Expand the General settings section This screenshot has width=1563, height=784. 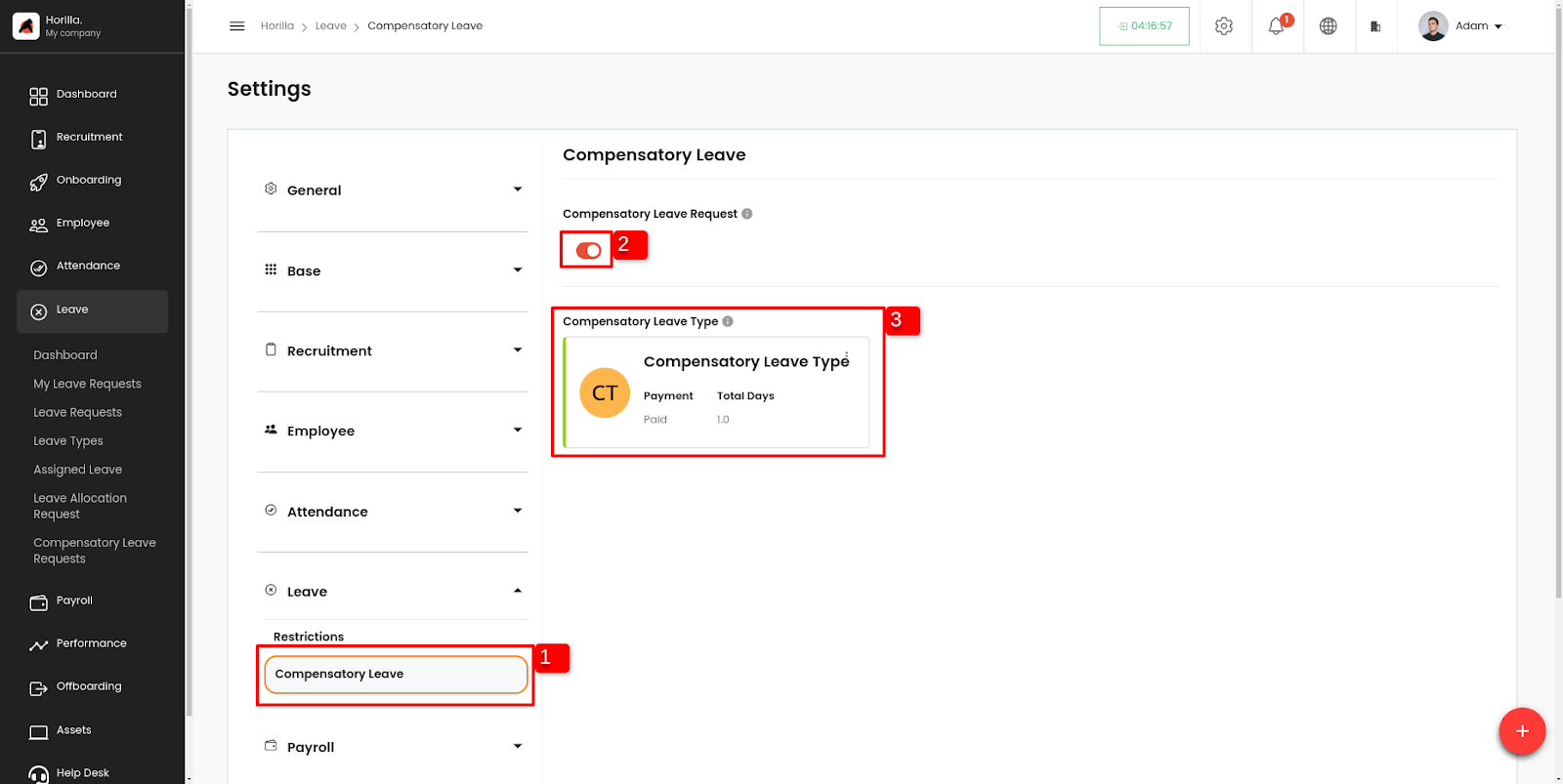(393, 190)
